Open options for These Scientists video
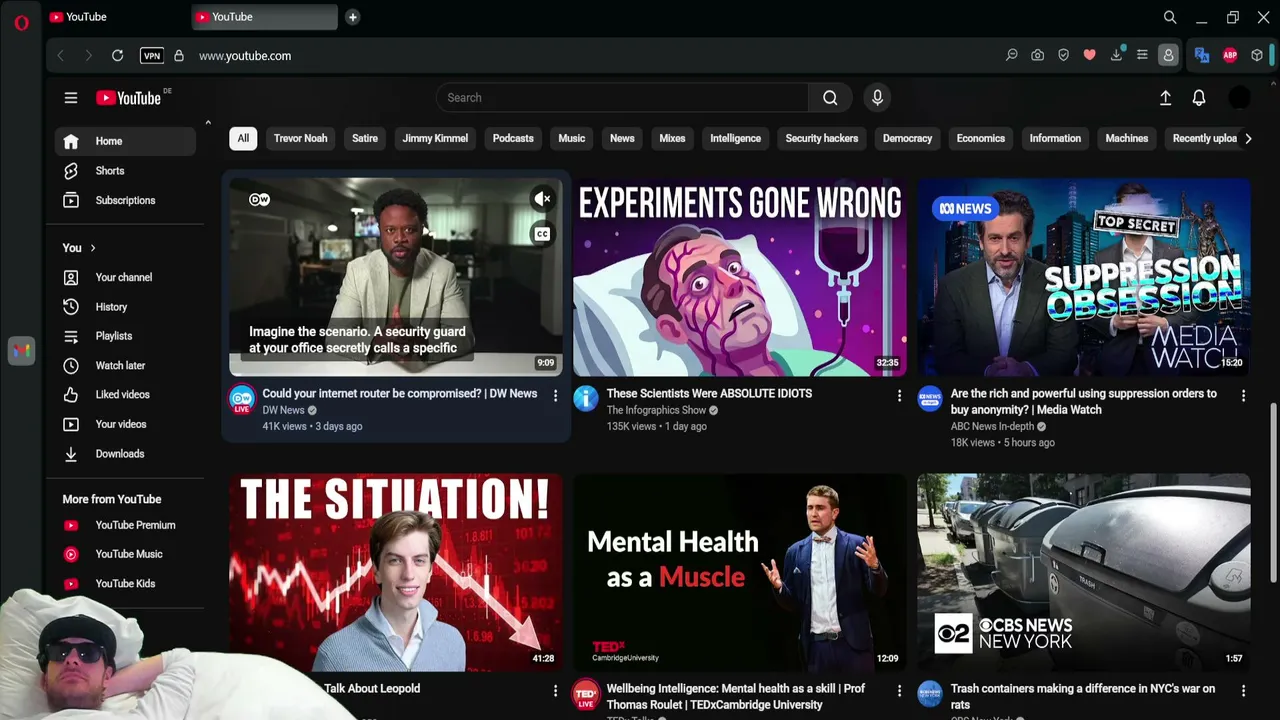This screenshot has width=1280, height=720. click(x=899, y=396)
